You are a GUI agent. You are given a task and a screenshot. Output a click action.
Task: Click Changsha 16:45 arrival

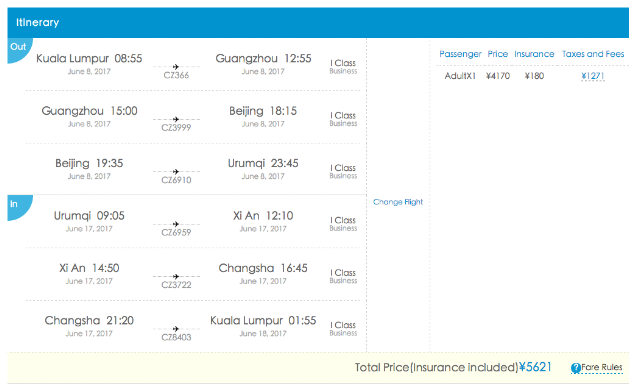click(x=263, y=268)
